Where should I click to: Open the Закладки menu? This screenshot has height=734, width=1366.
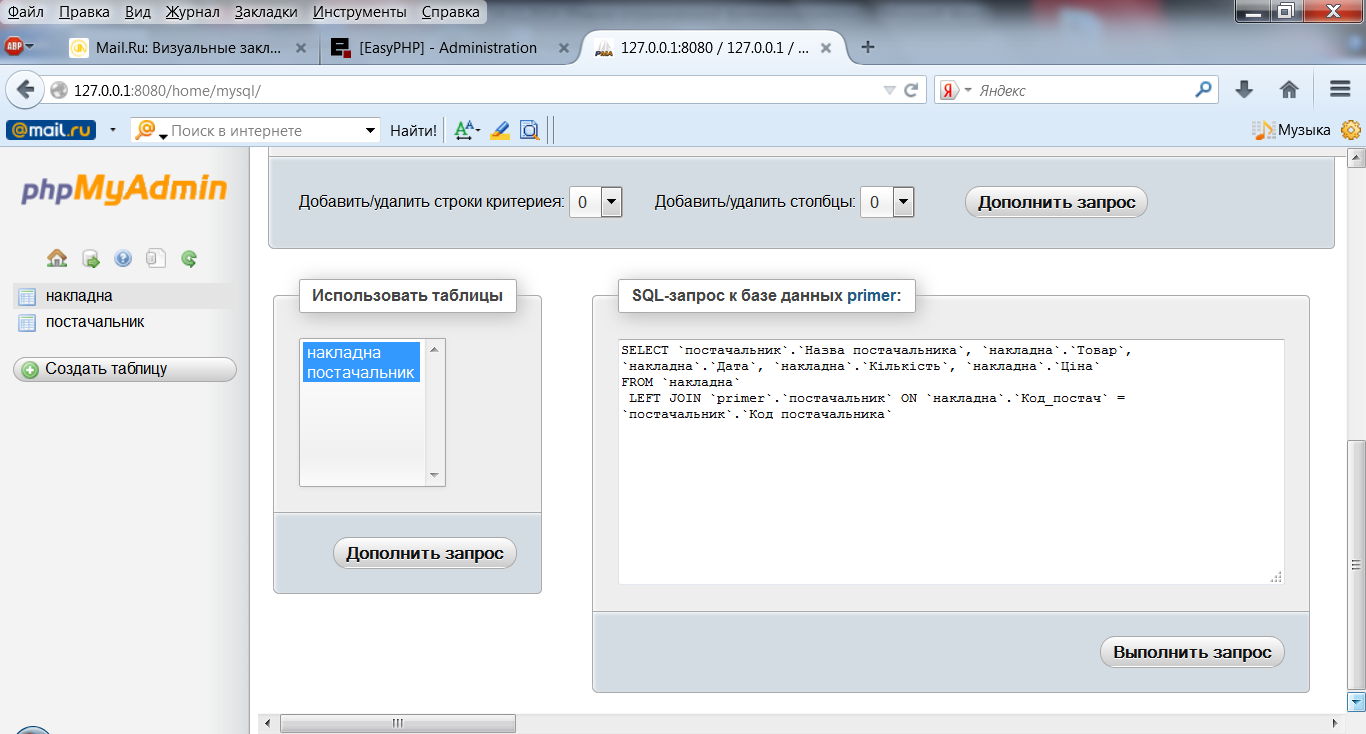[266, 12]
